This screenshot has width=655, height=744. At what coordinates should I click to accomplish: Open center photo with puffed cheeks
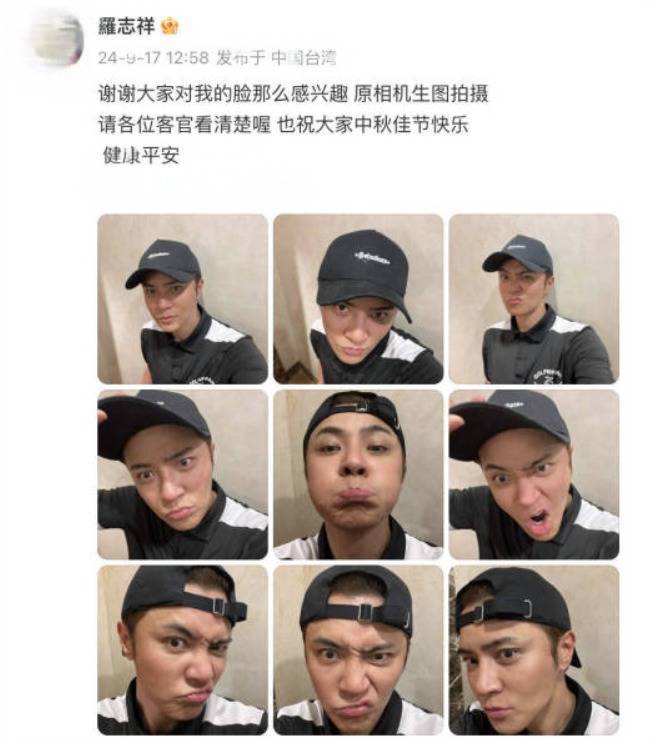[358, 474]
